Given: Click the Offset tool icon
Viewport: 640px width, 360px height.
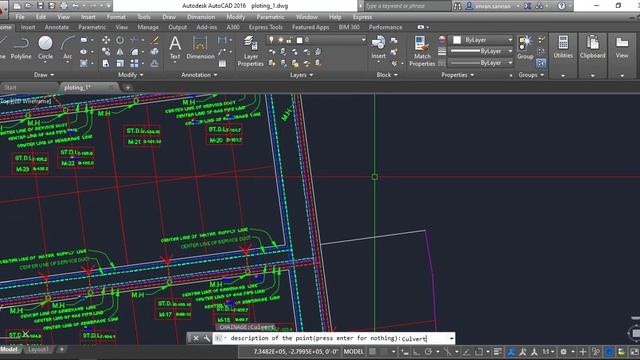Looking at the screenshot, I should coord(155,63).
